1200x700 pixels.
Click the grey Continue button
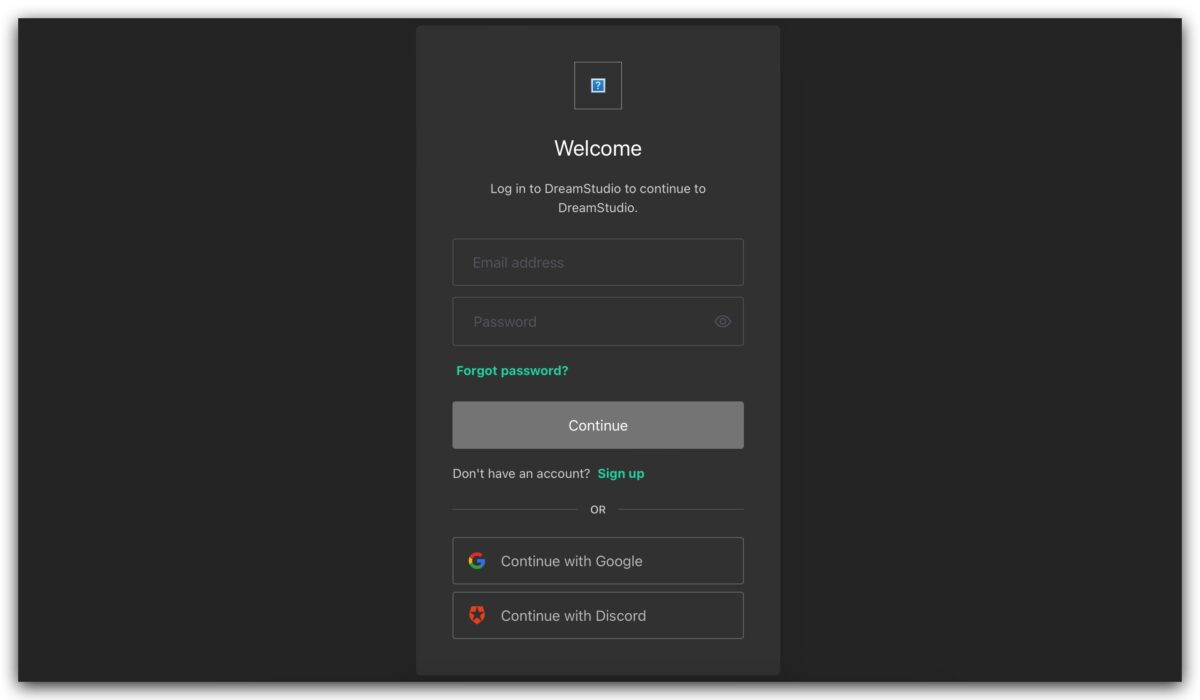(598, 425)
